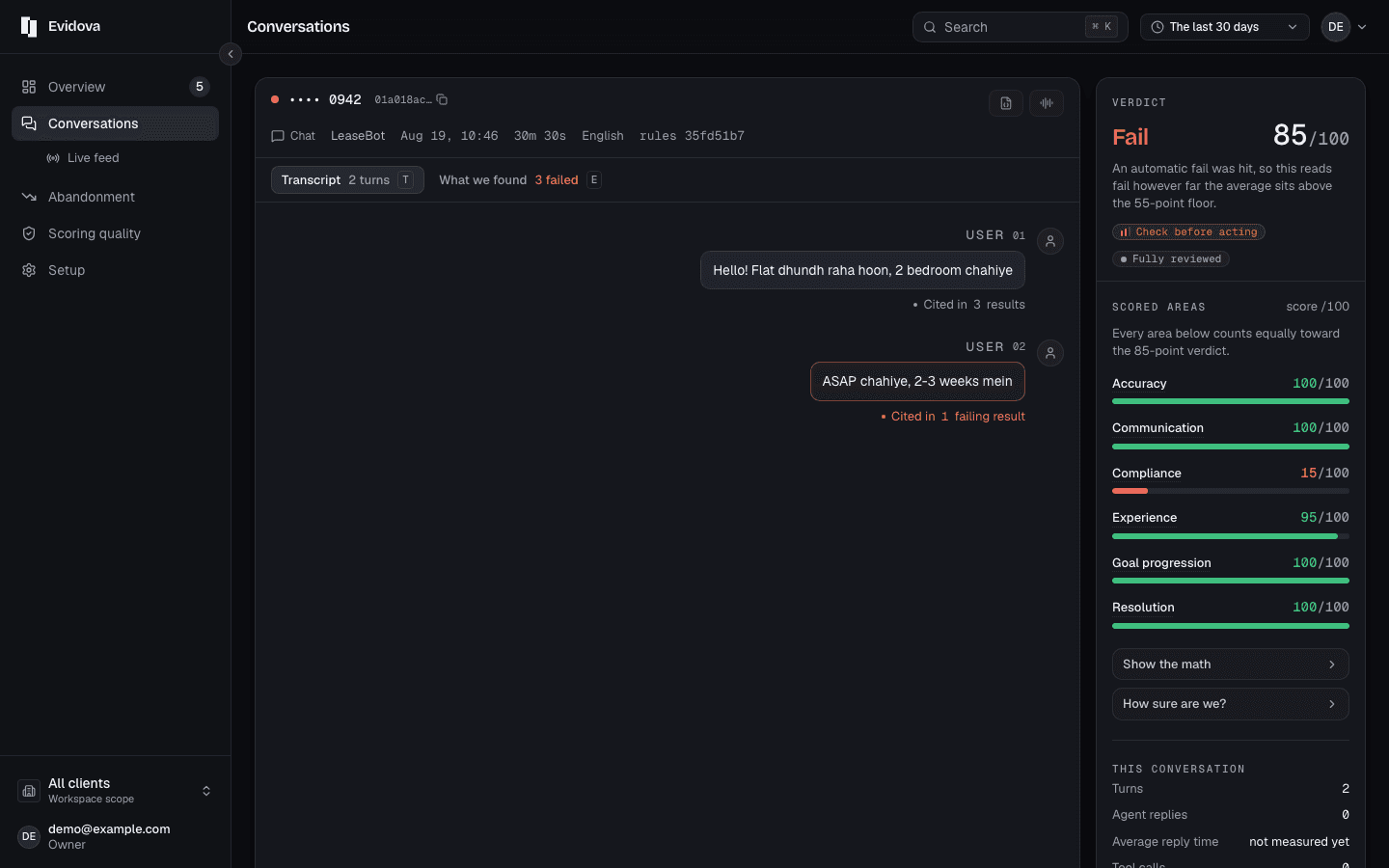The width and height of the screenshot is (1389, 868).
Task: Click the Resolution label
Action: pyautogui.click(x=1143, y=608)
